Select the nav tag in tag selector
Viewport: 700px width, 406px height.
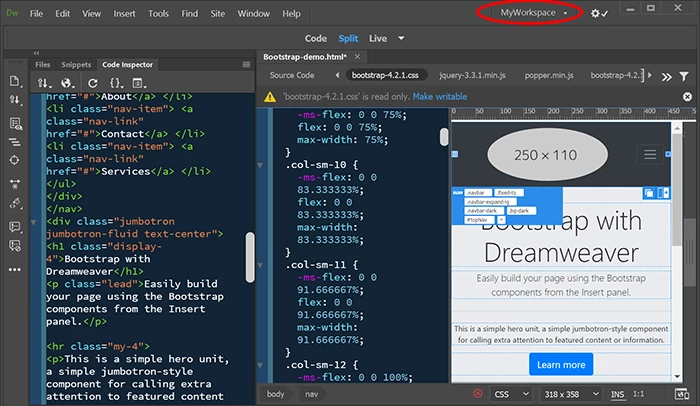(312, 394)
